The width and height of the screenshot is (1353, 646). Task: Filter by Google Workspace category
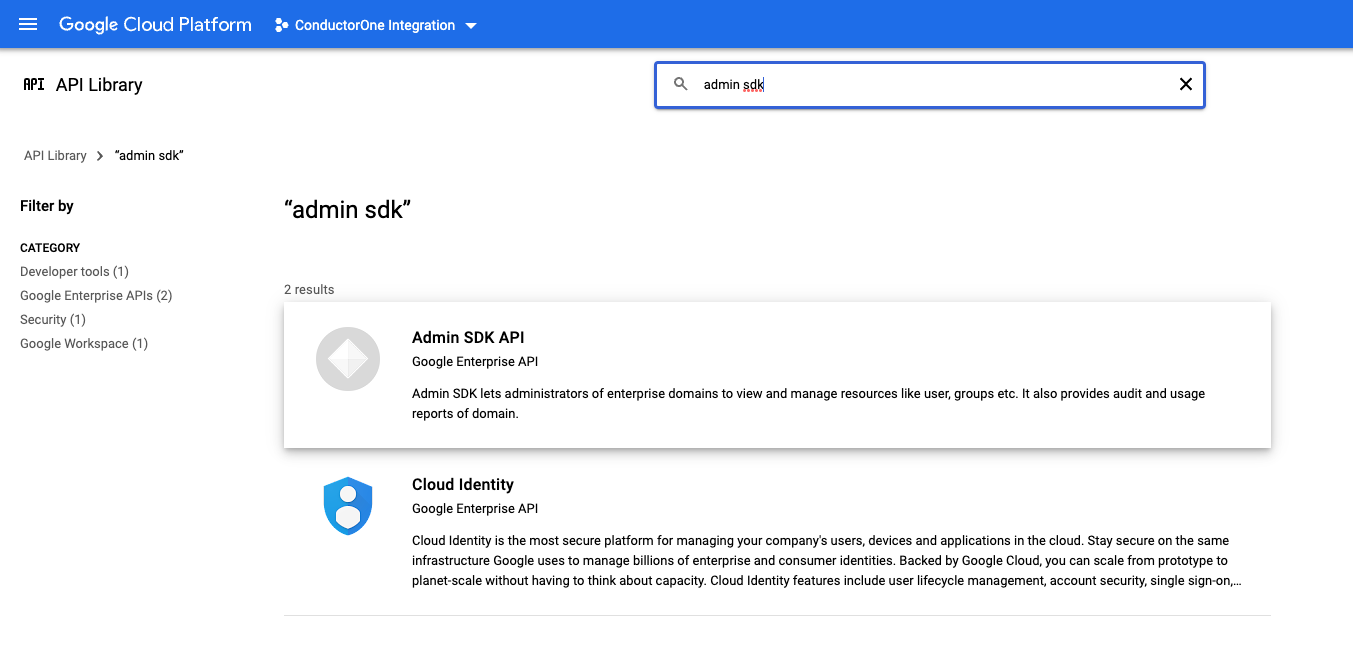pos(84,344)
